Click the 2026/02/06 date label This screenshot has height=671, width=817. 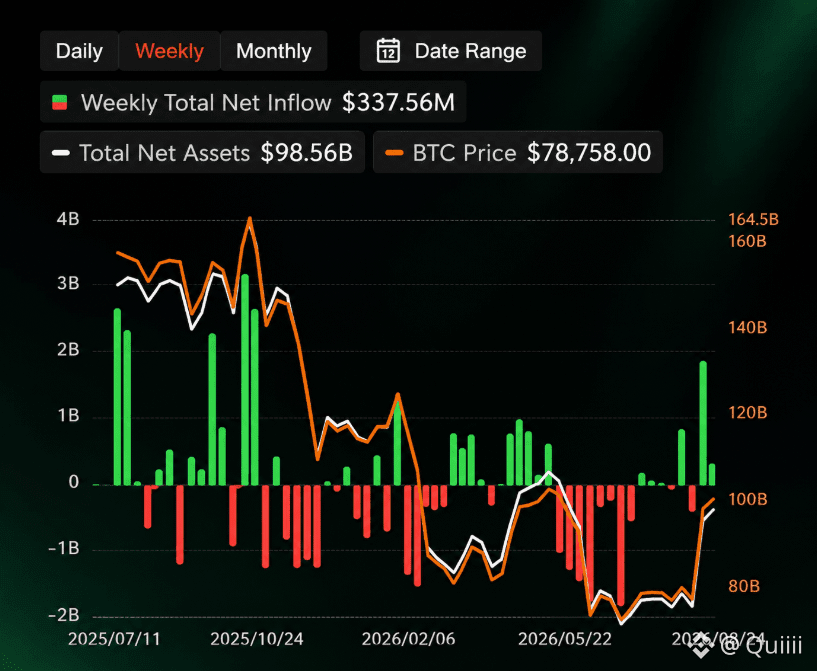(408, 639)
